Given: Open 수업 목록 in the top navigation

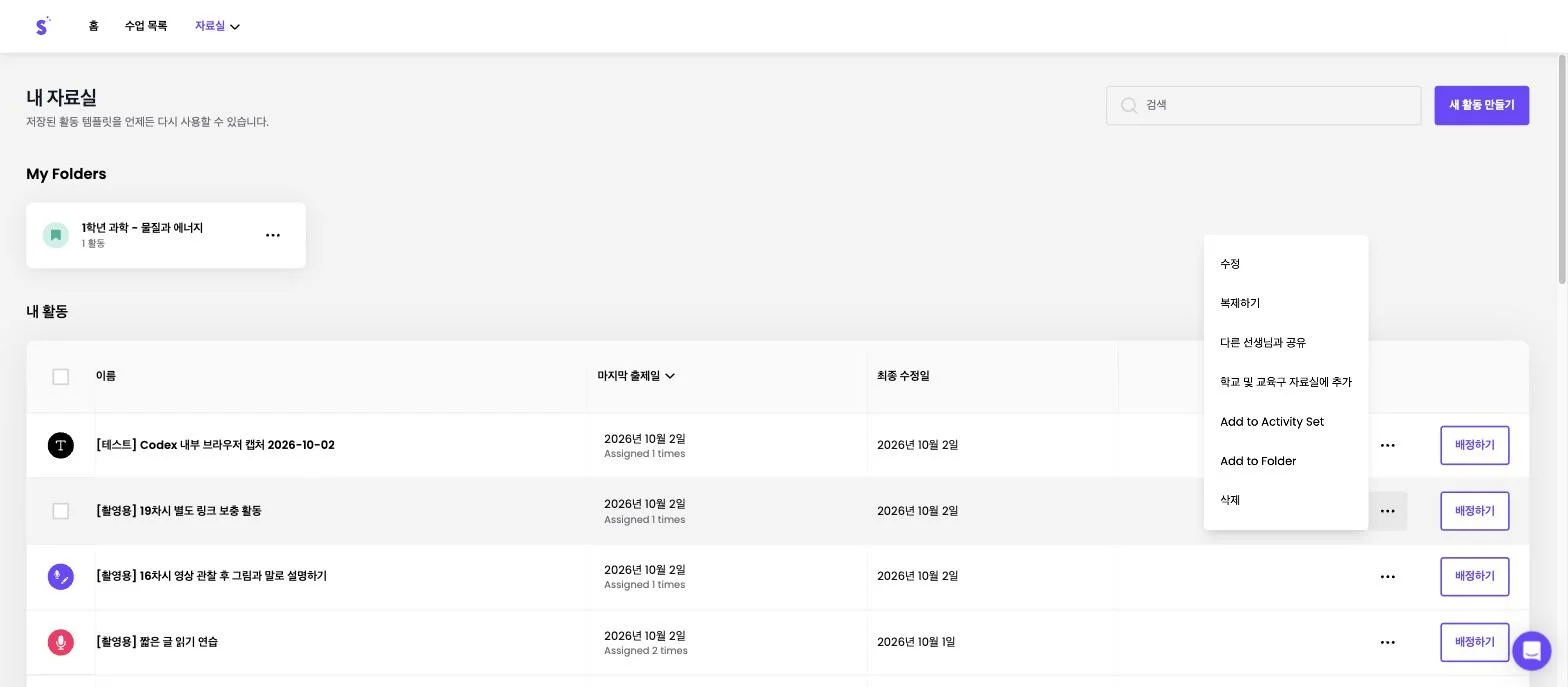Looking at the screenshot, I should coord(146,26).
